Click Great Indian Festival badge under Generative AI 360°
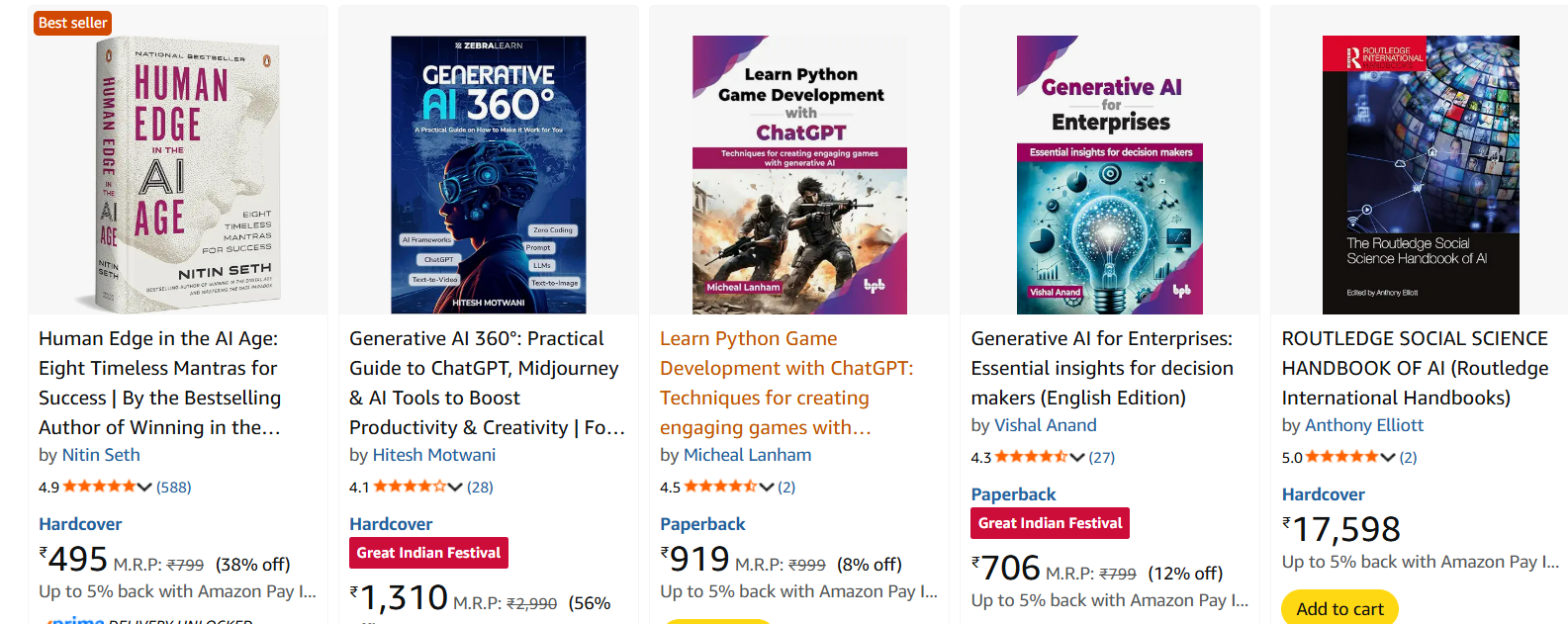Screen dimensions: 1568x624 (428, 553)
